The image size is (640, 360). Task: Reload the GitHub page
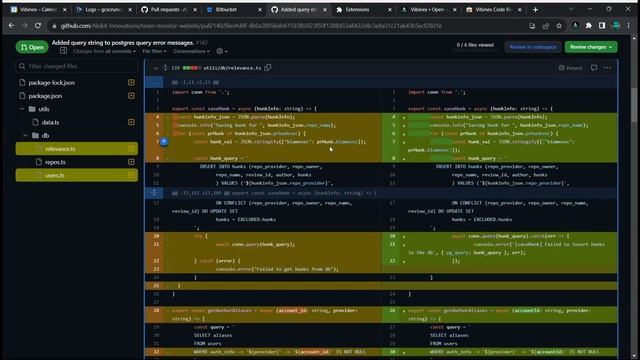(x=38, y=25)
